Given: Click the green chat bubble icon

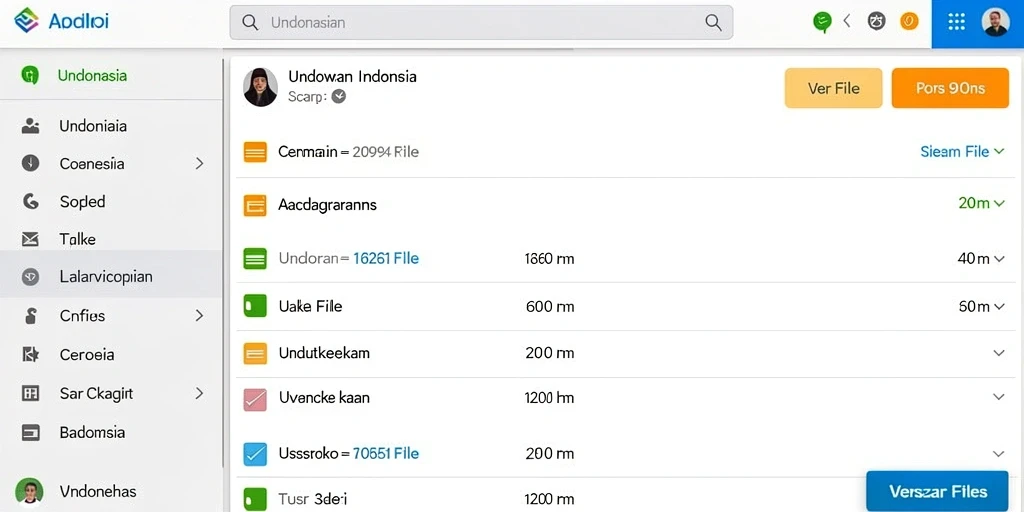Looking at the screenshot, I should tap(822, 22).
